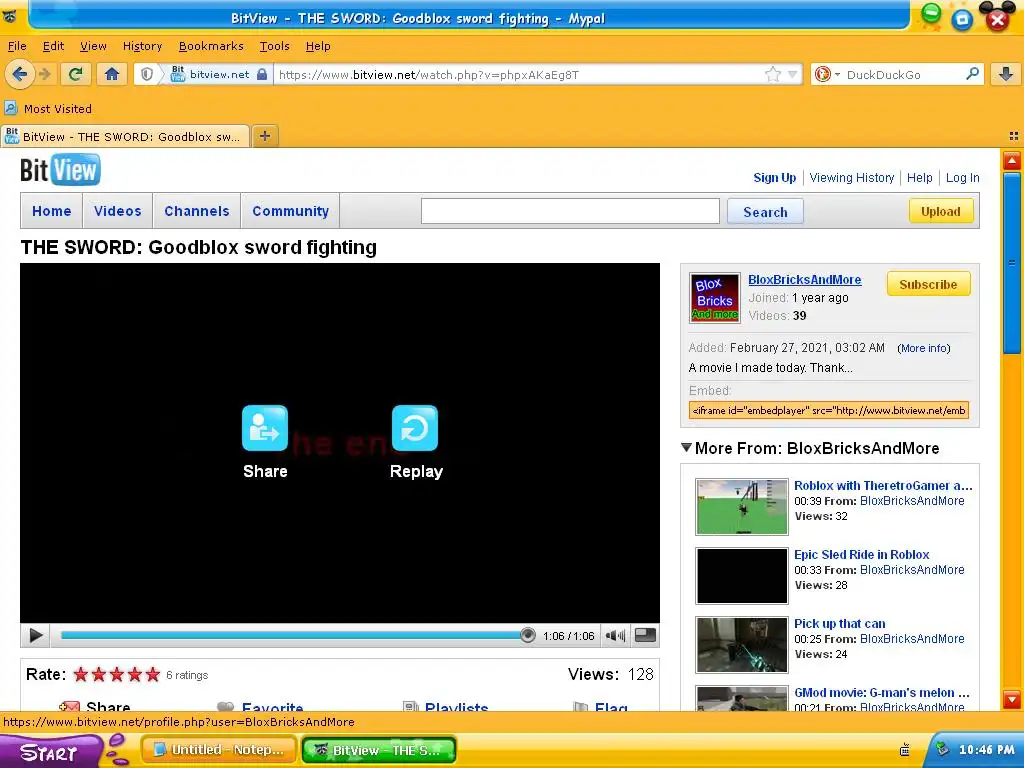
Task: Toggle the player fullscreen size icon
Action: click(x=645, y=635)
